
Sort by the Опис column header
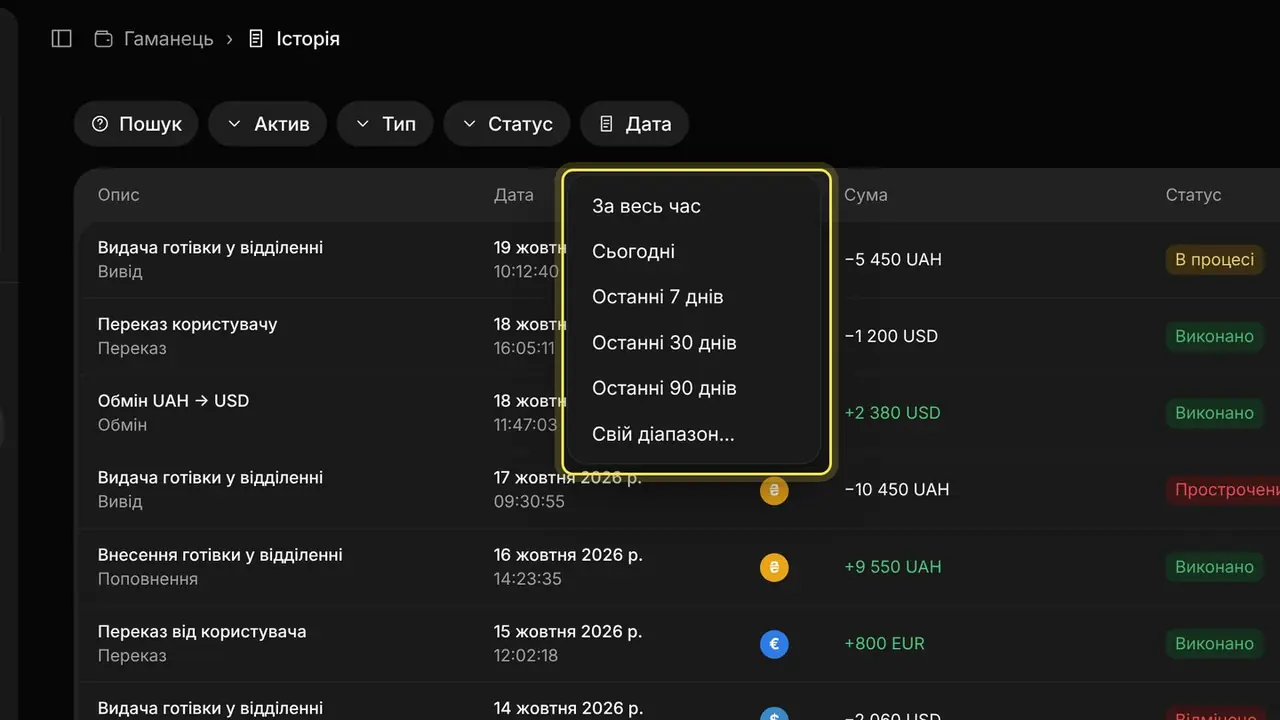(119, 195)
